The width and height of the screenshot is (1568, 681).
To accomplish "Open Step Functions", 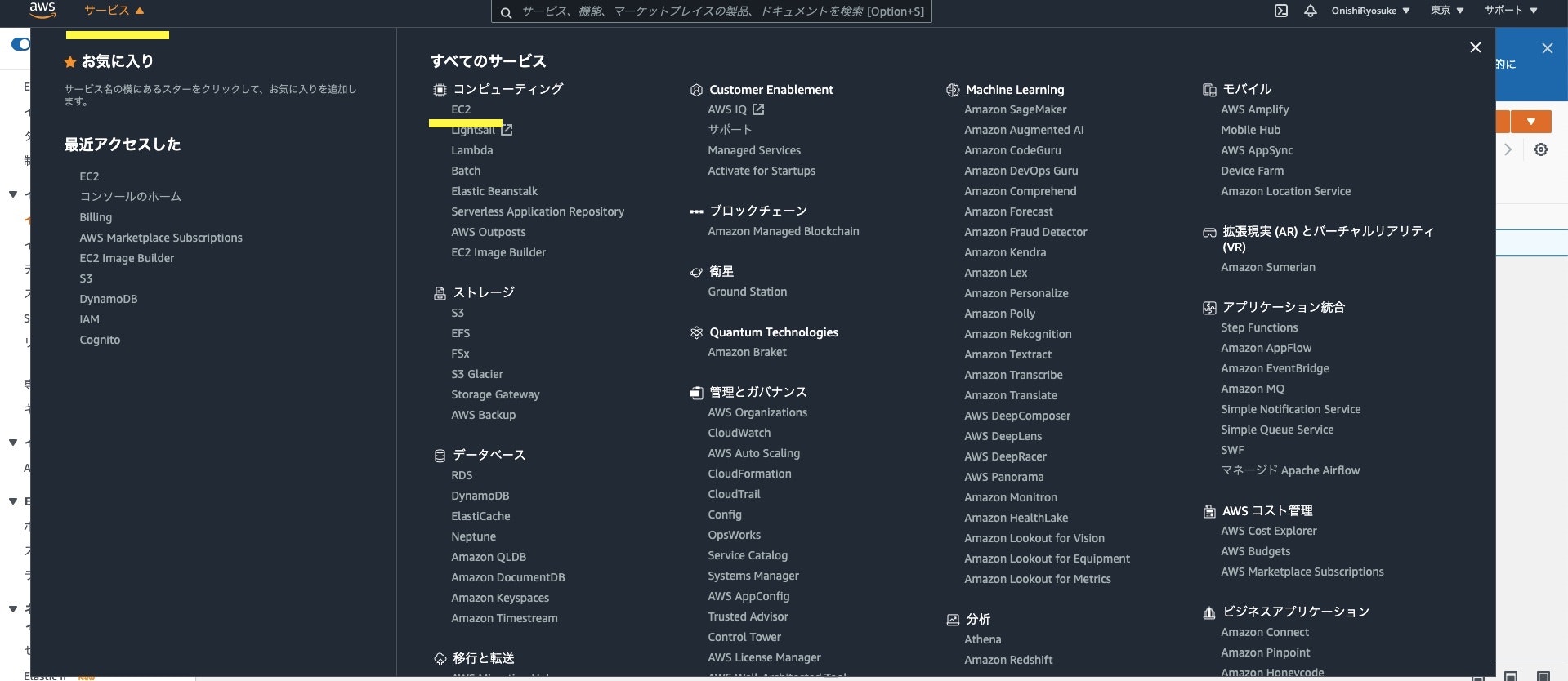I will click(1259, 327).
